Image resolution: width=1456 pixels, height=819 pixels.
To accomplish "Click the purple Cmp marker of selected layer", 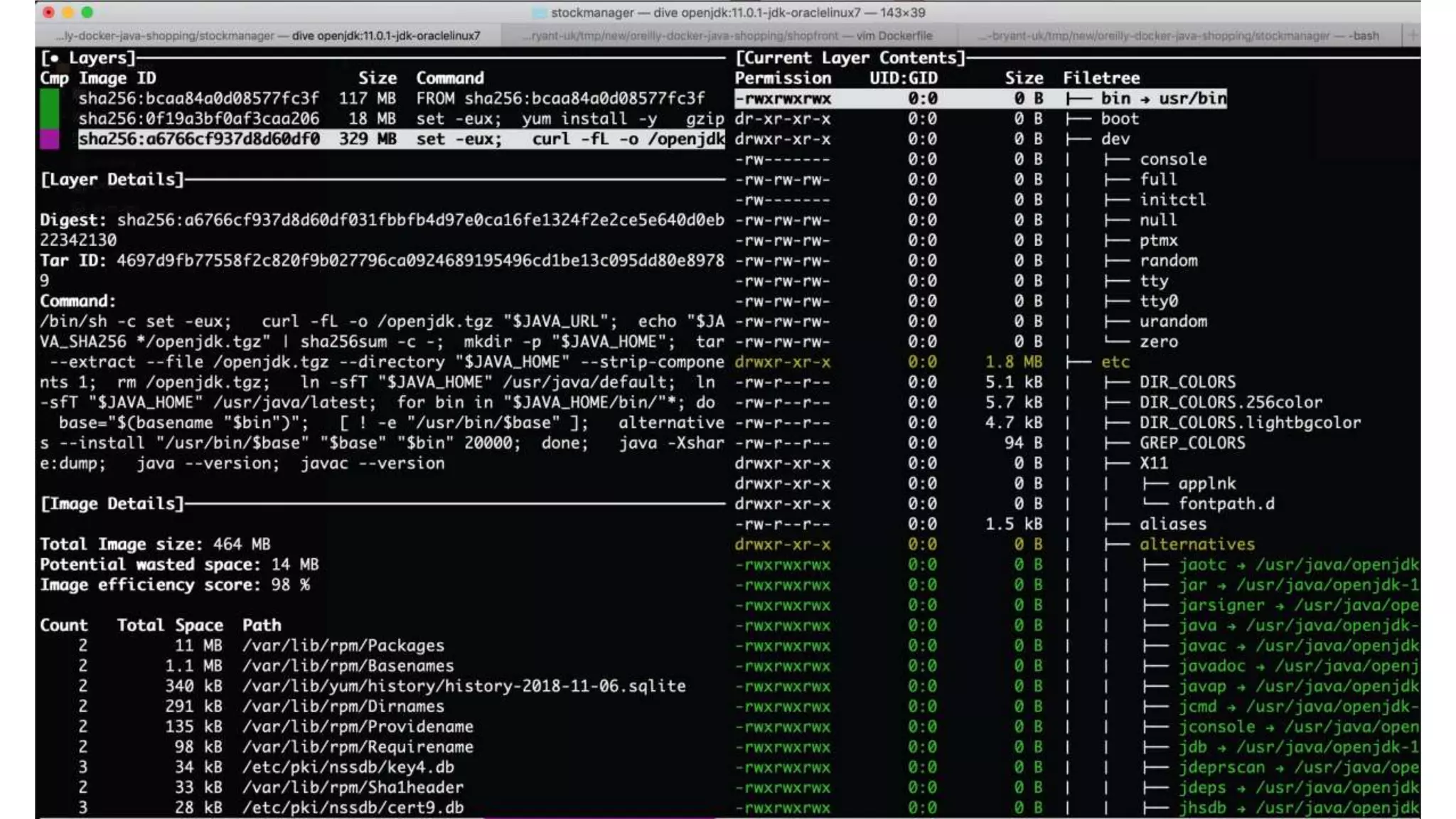I will [49, 139].
